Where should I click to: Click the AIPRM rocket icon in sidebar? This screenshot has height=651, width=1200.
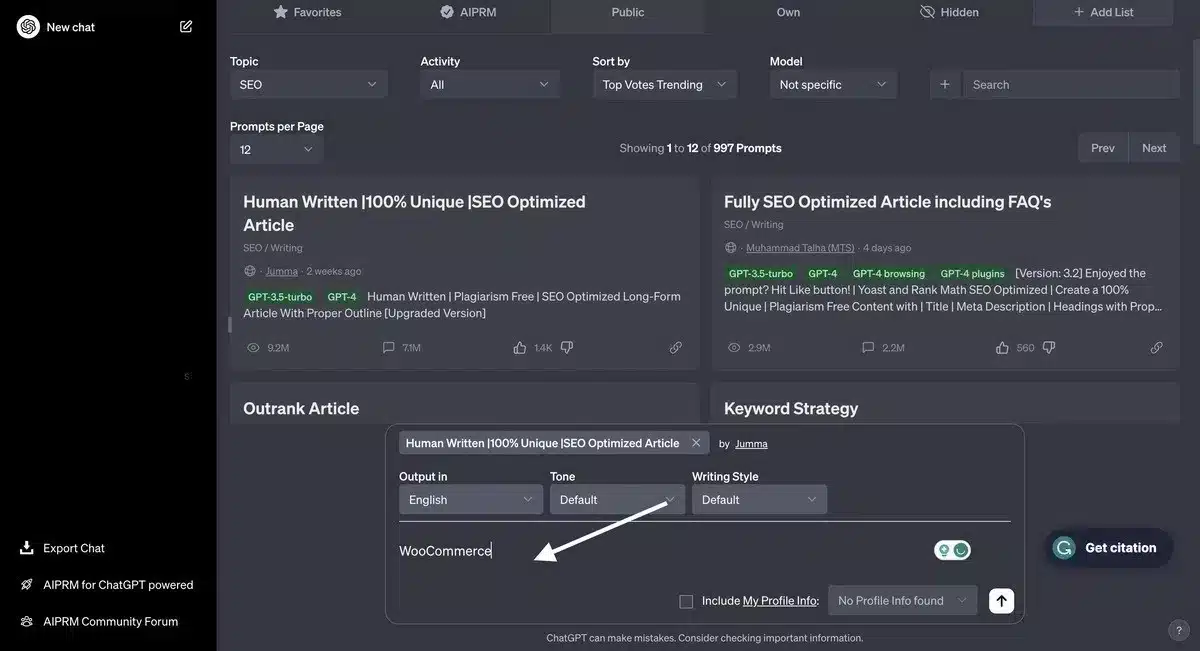point(27,585)
